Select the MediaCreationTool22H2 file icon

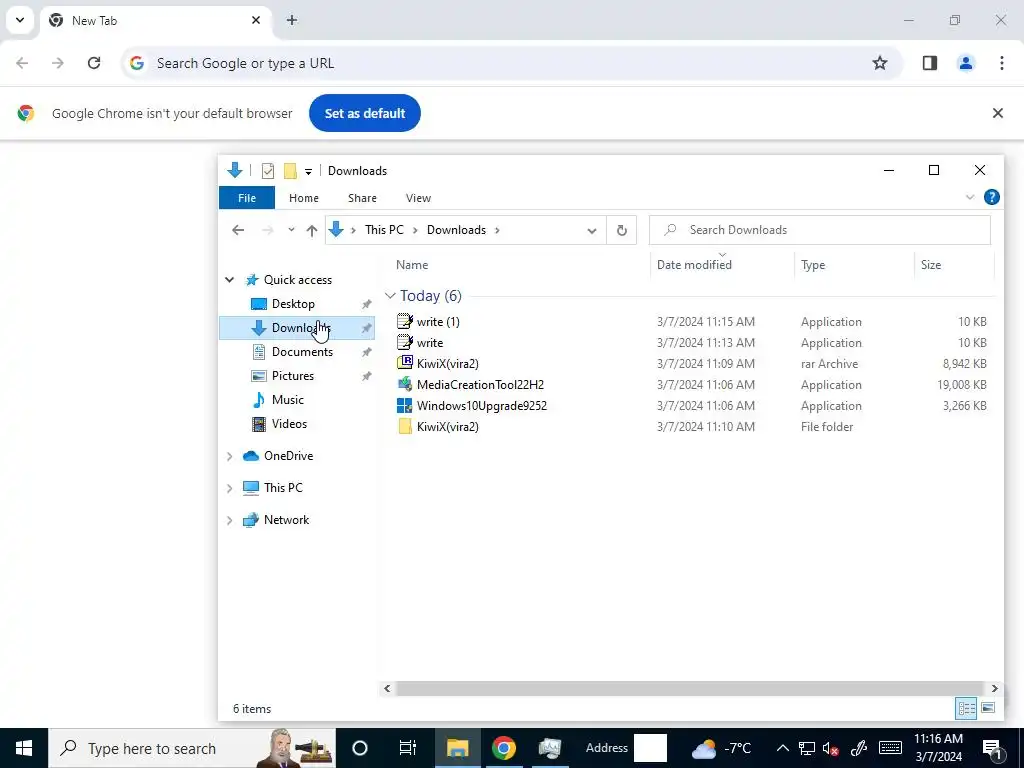[x=404, y=385]
